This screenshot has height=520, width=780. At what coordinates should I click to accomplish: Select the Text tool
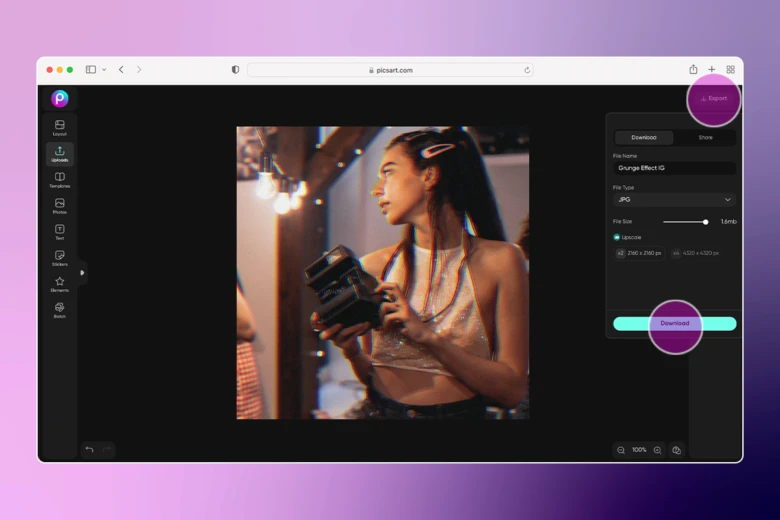[60, 232]
